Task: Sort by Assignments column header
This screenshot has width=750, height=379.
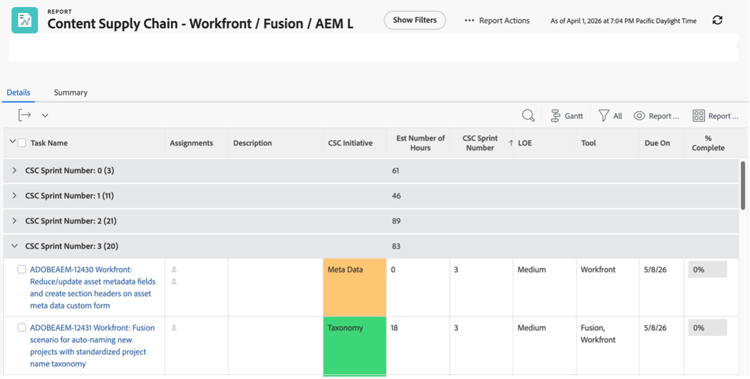Action: click(191, 143)
